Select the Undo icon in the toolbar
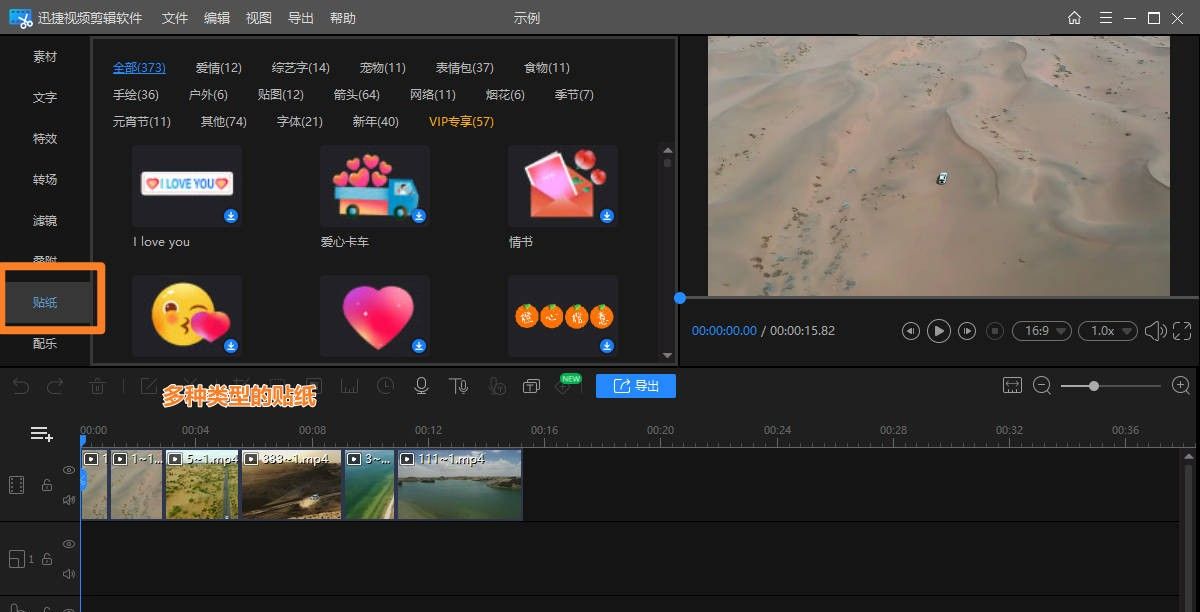 point(20,386)
